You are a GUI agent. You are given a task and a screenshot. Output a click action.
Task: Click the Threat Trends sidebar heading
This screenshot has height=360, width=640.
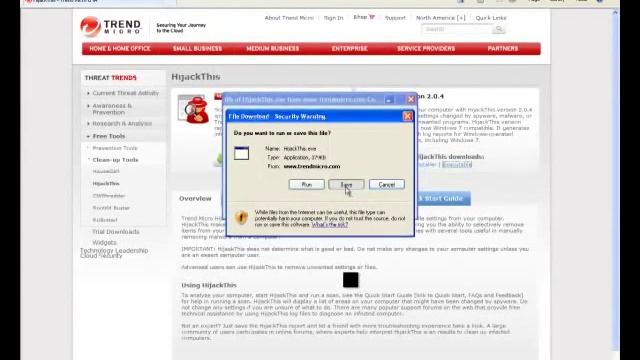click(x=111, y=78)
